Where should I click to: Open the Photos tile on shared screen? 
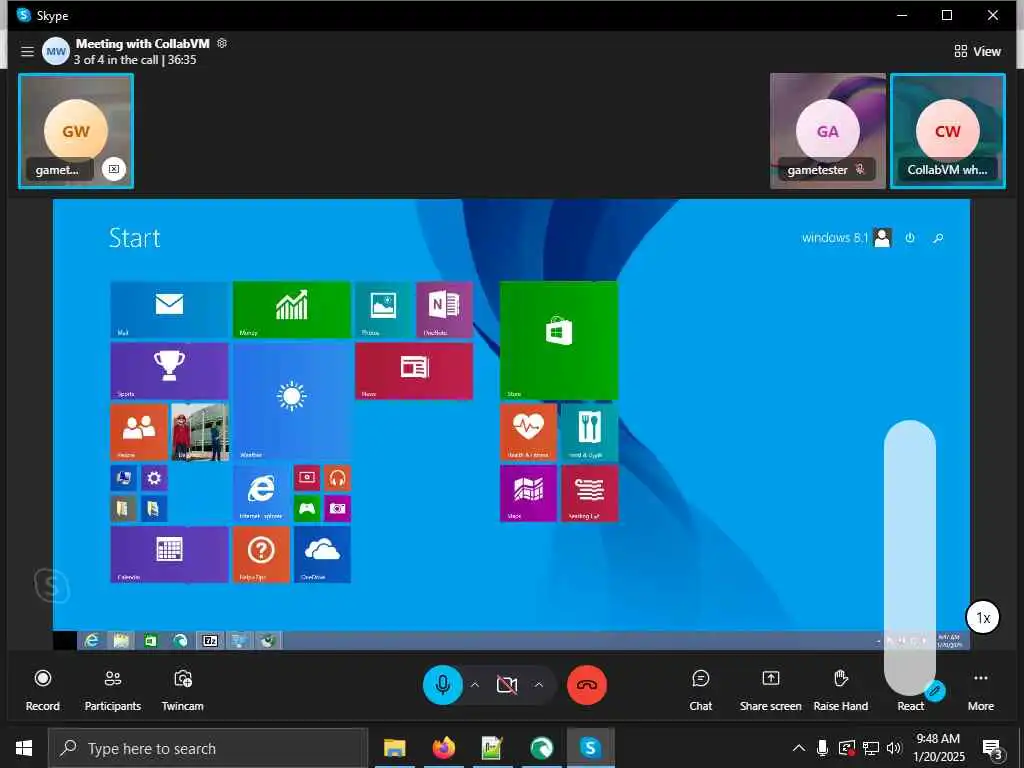click(383, 310)
